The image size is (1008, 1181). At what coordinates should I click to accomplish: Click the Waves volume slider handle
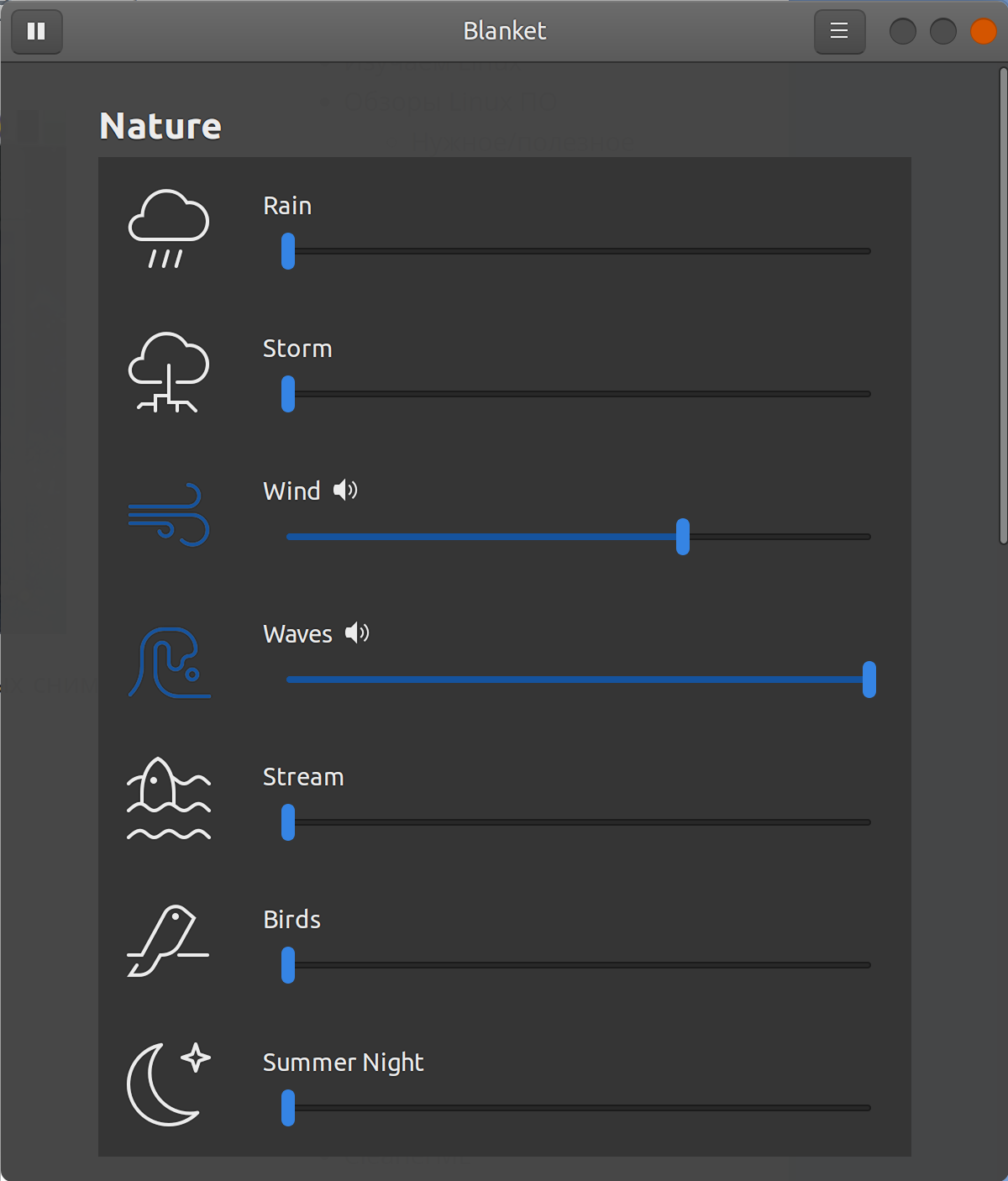(x=869, y=680)
